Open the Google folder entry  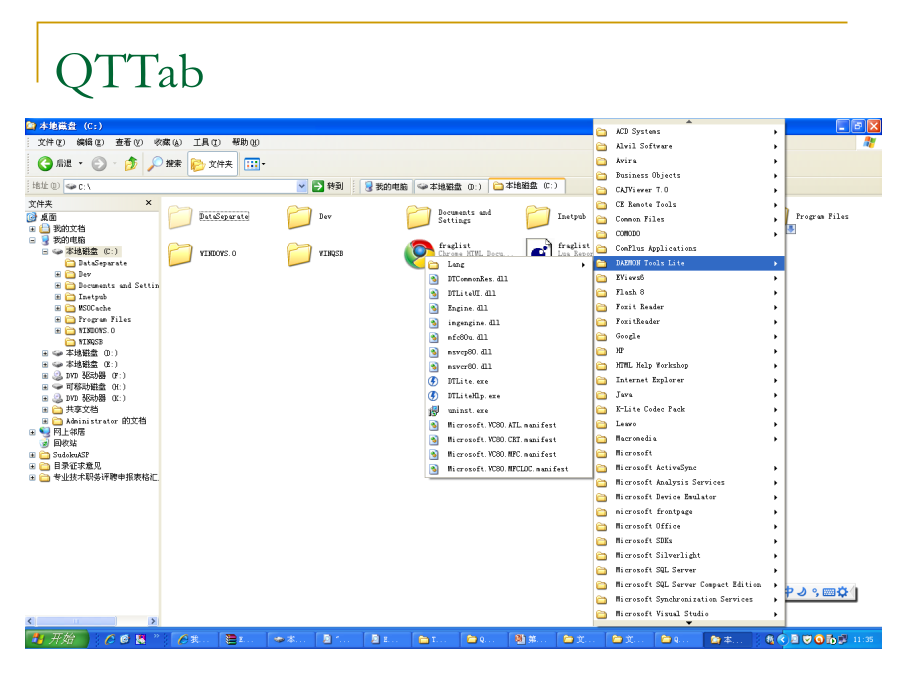689,336
